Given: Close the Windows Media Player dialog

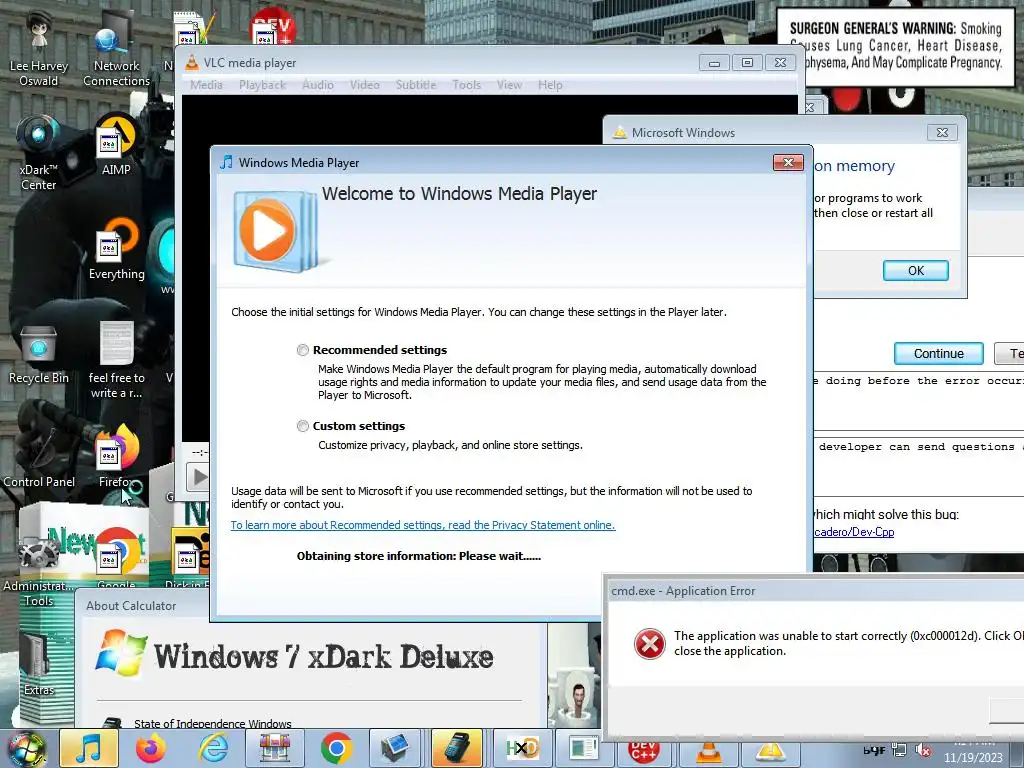Looking at the screenshot, I should pyautogui.click(x=788, y=163).
